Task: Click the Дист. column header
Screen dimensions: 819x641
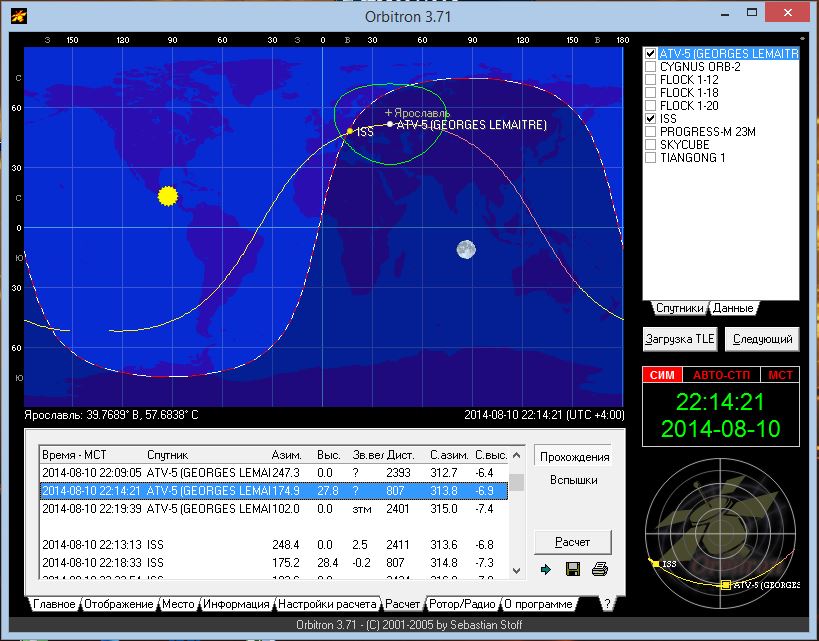Action: pyautogui.click(x=406, y=455)
